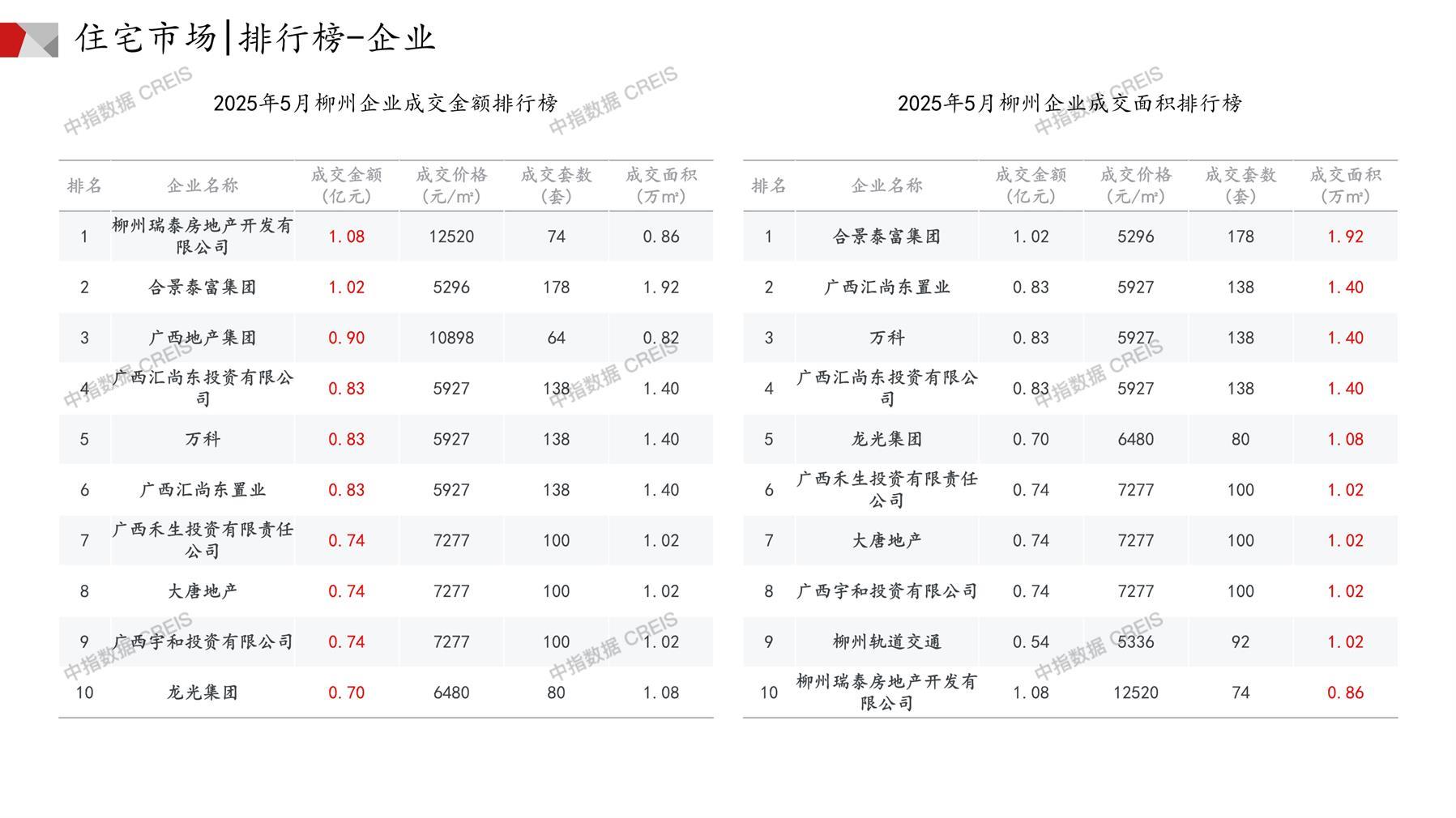Screen dimensions: 1456x818
Task: Click the slide title 住宅市场|排行榜-企业
Action: [255, 38]
